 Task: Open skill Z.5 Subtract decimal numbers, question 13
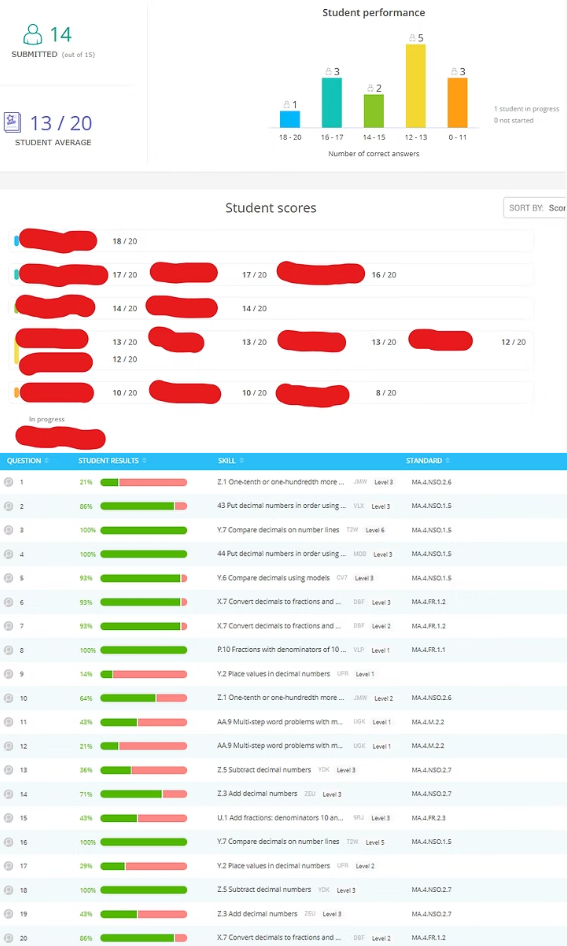coord(264,770)
